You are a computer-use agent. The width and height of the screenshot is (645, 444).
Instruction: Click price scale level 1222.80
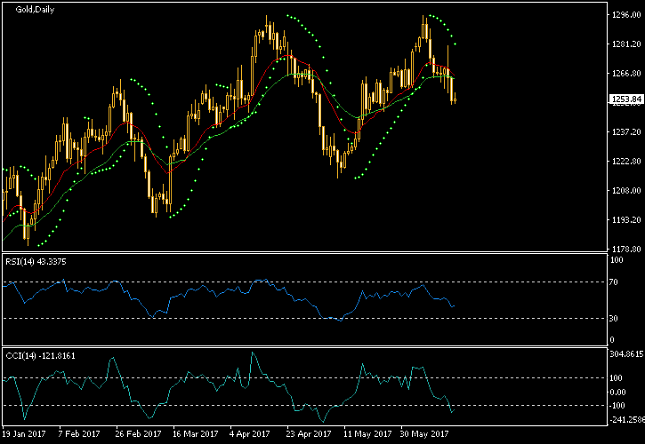pos(626,161)
